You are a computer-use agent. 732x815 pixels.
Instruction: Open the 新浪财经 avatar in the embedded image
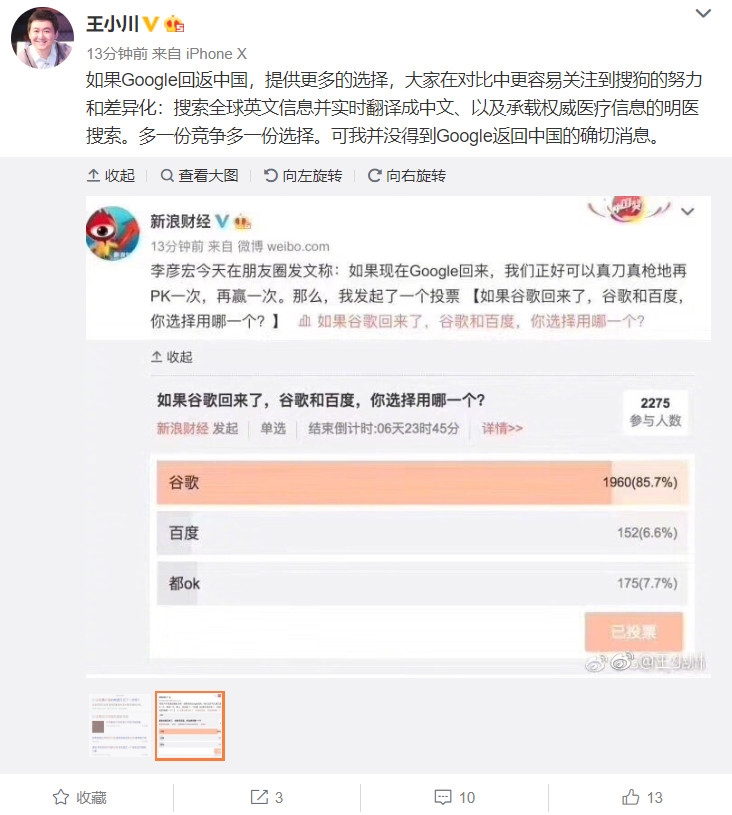pyautogui.click(x=113, y=232)
